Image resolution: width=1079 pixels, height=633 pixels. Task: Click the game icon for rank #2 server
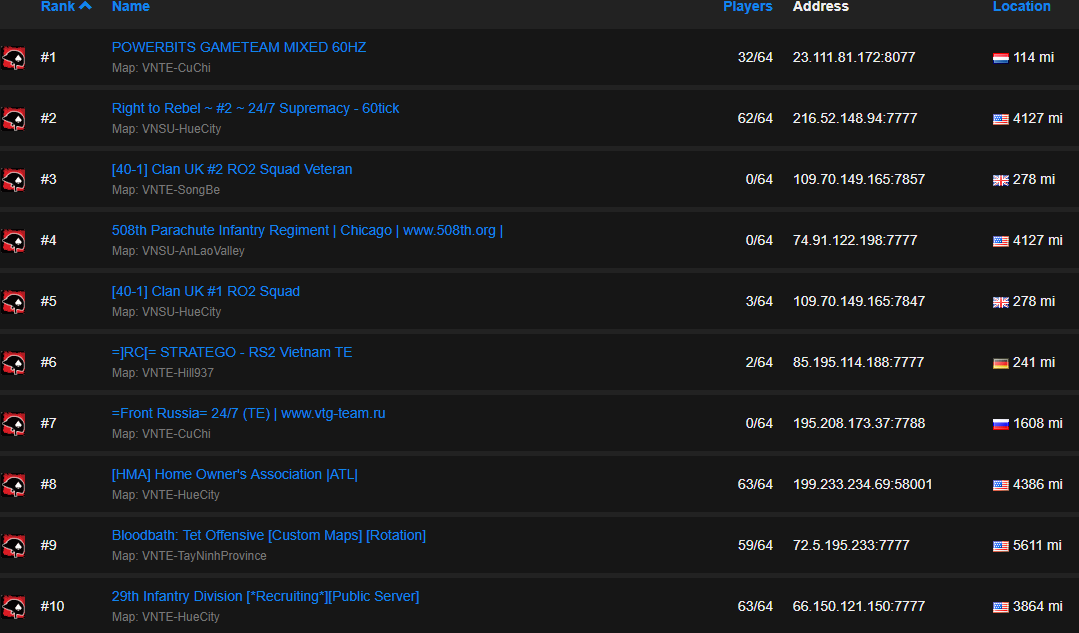pos(13,120)
